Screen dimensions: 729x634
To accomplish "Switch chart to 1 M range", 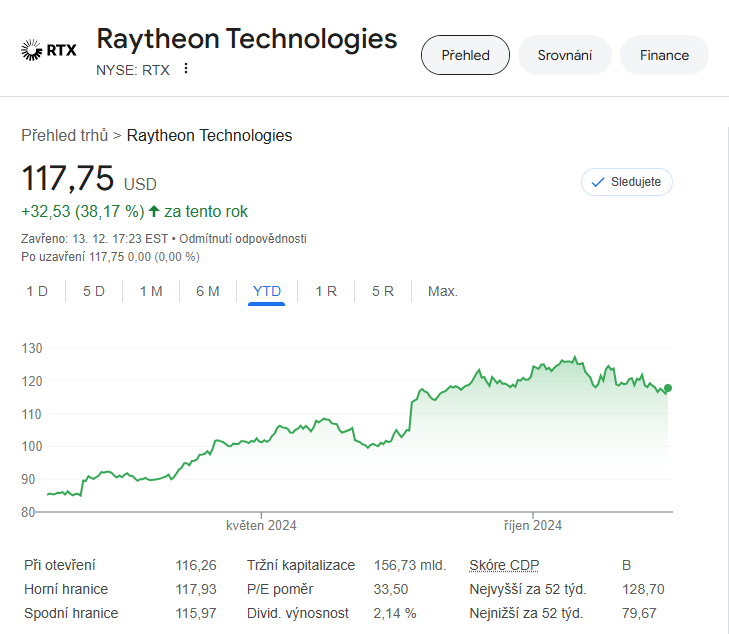I will (151, 291).
